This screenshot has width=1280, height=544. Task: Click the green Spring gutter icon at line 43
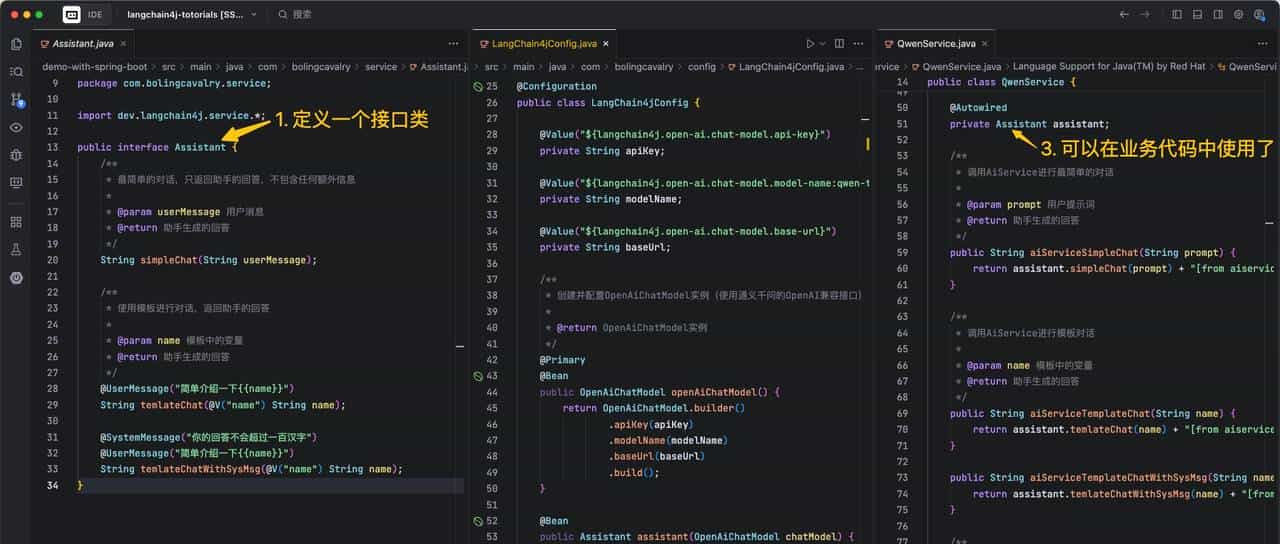click(x=478, y=376)
